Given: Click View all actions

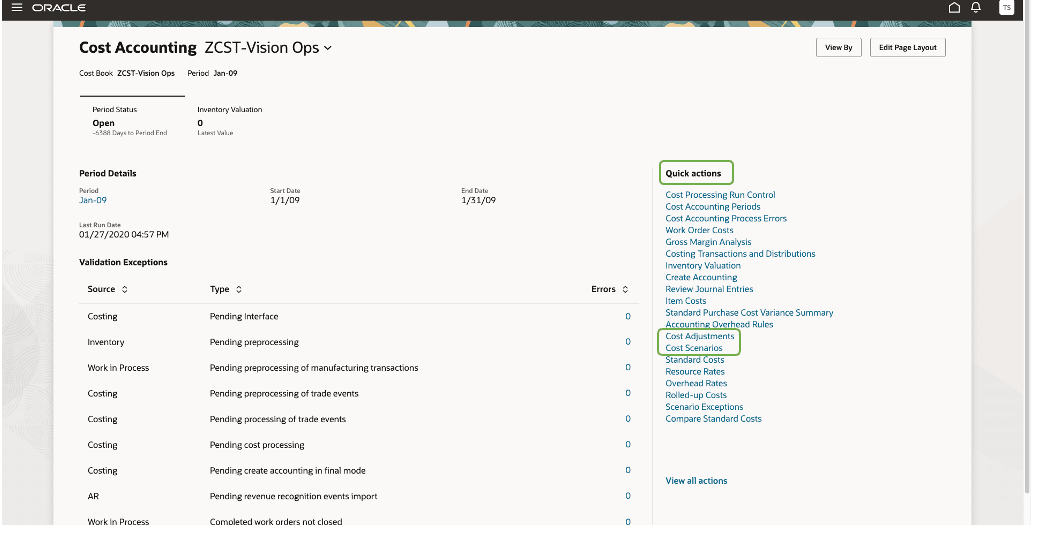Looking at the screenshot, I should (696, 481).
